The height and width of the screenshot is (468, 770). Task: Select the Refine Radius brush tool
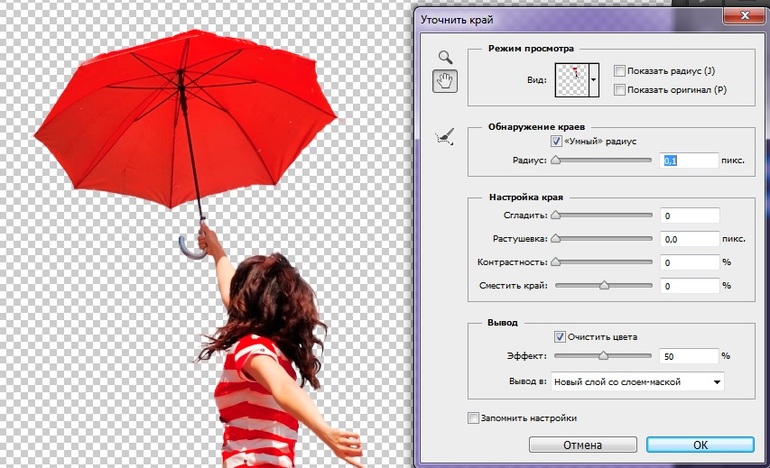pos(445,137)
